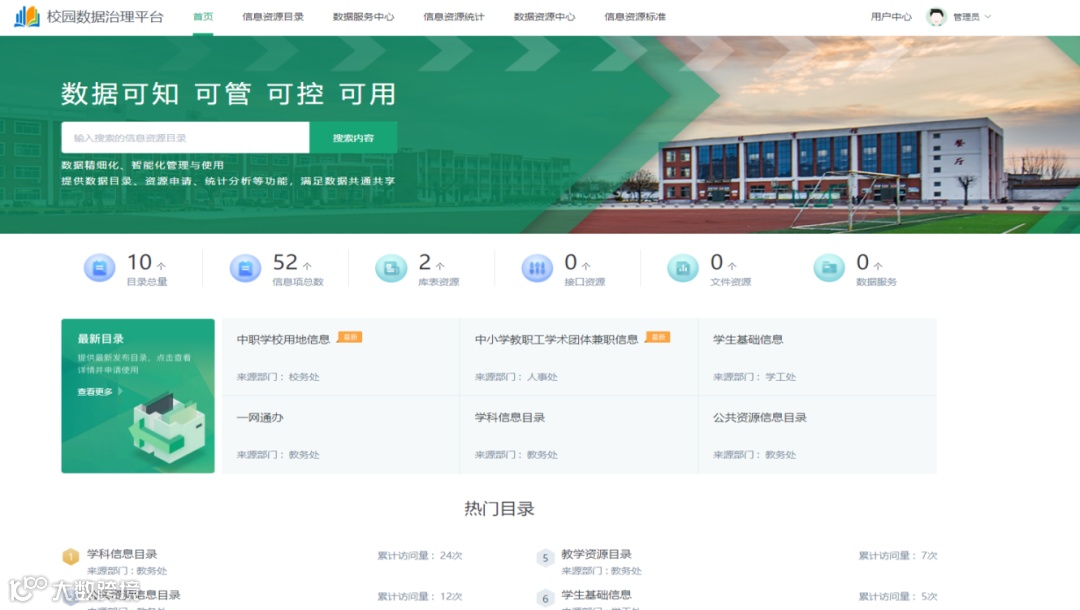The image size is (1080, 610).
Task: Open the 中职学校用地信息 catalog entry
Action: pyautogui.click(x=283, y=339)
